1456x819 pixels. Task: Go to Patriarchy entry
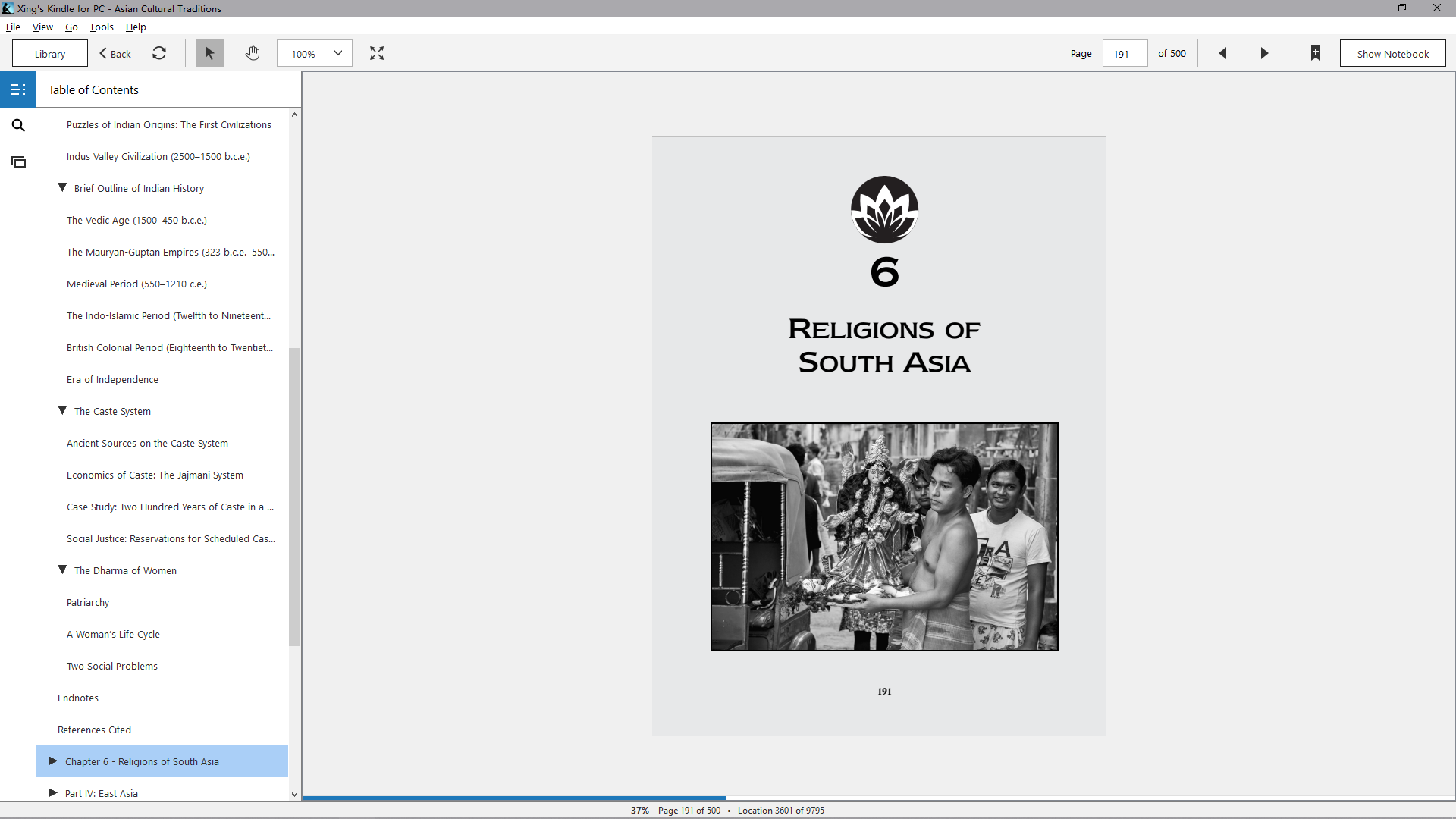88,603
